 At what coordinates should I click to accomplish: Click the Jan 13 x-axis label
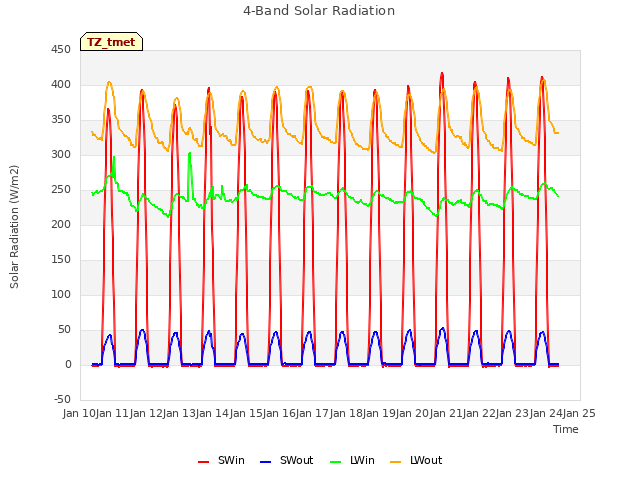179,413
